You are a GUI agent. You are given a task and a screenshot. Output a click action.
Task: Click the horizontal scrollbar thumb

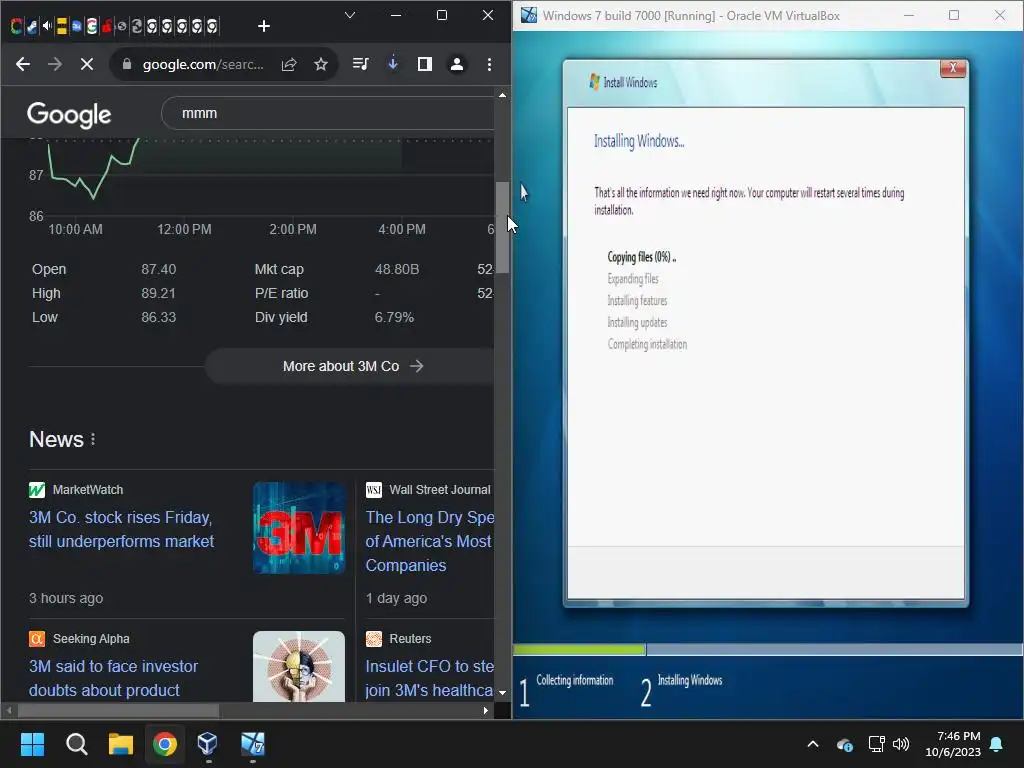(118, 711)
